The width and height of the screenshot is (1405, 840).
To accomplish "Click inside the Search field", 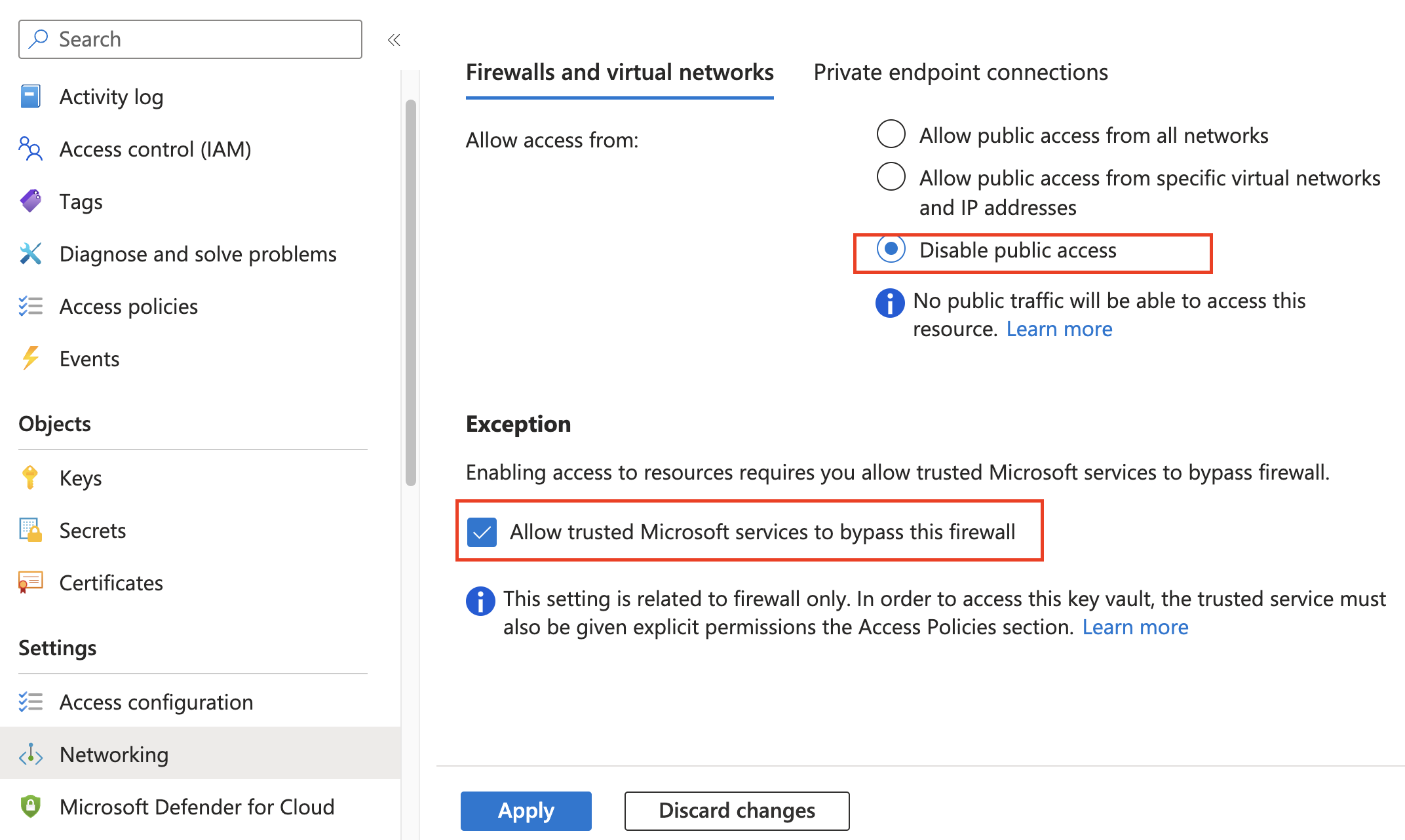I will coord(190,39).
